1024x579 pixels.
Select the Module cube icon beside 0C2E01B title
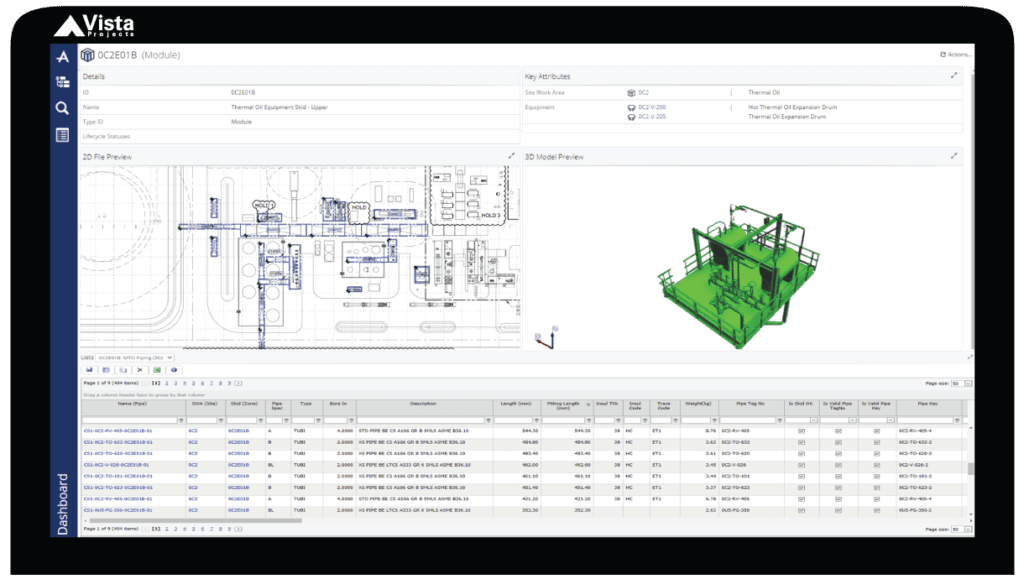pos(86,55)
